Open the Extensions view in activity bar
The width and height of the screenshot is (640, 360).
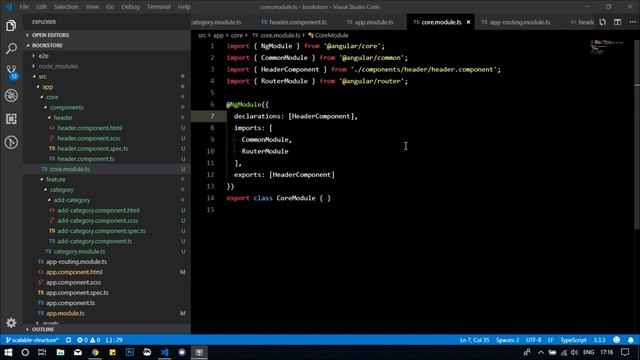(11, 119)
